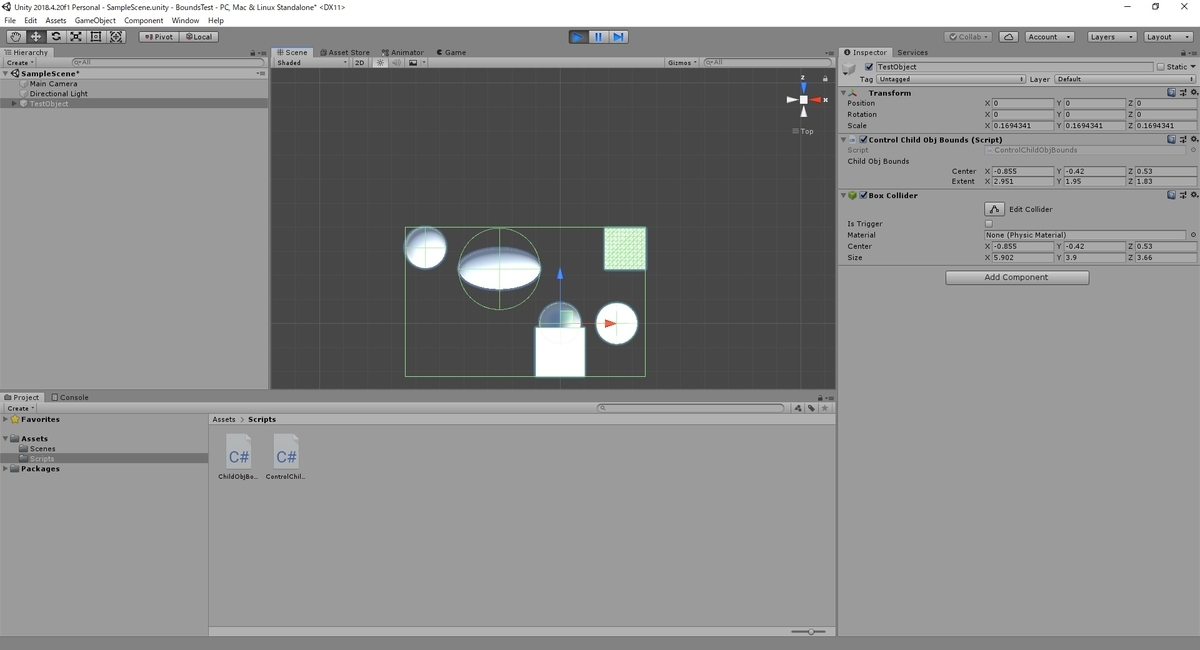Switch to the Game tab

coord(451,52)
